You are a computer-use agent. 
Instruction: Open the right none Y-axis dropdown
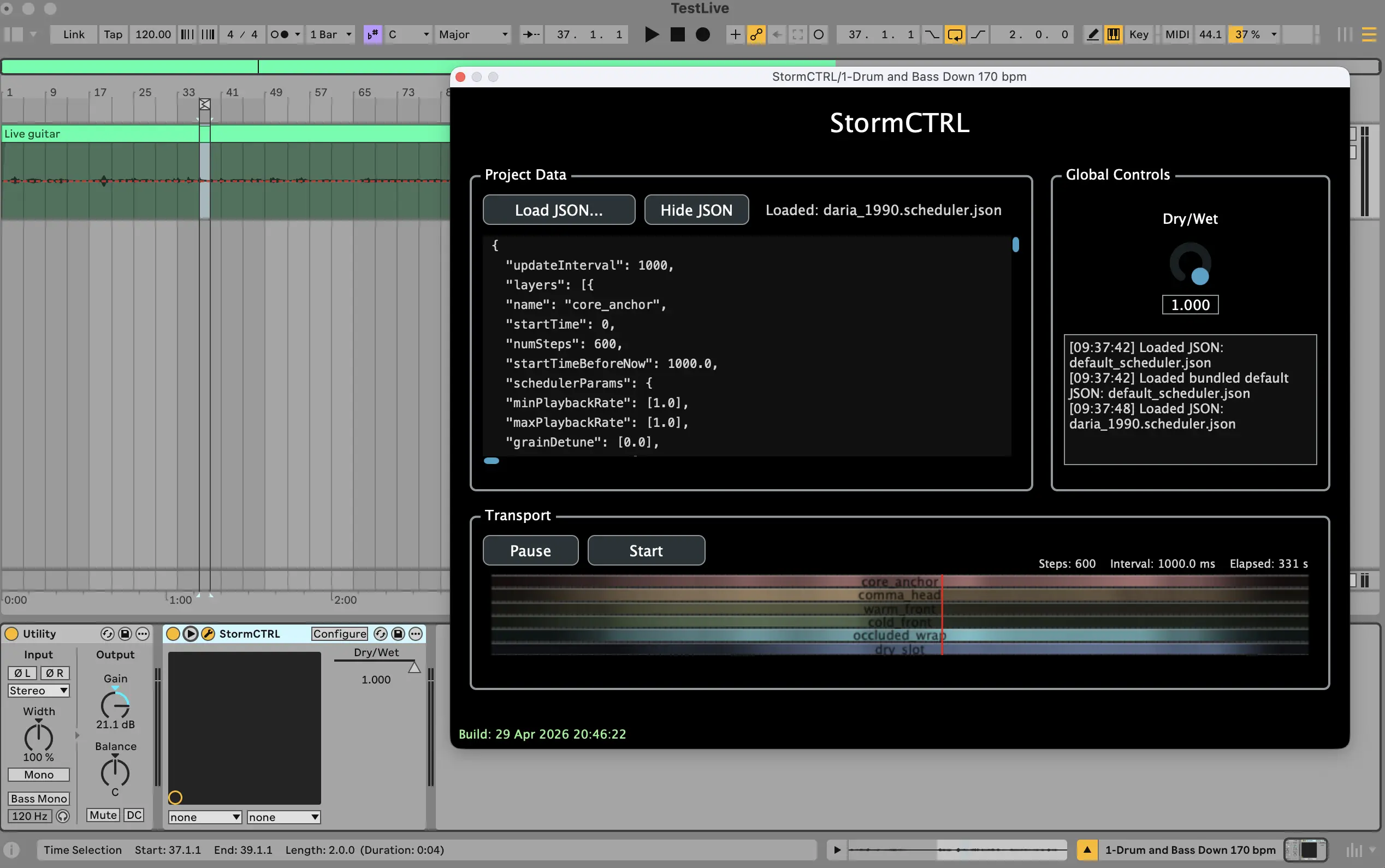pos(283,817)
